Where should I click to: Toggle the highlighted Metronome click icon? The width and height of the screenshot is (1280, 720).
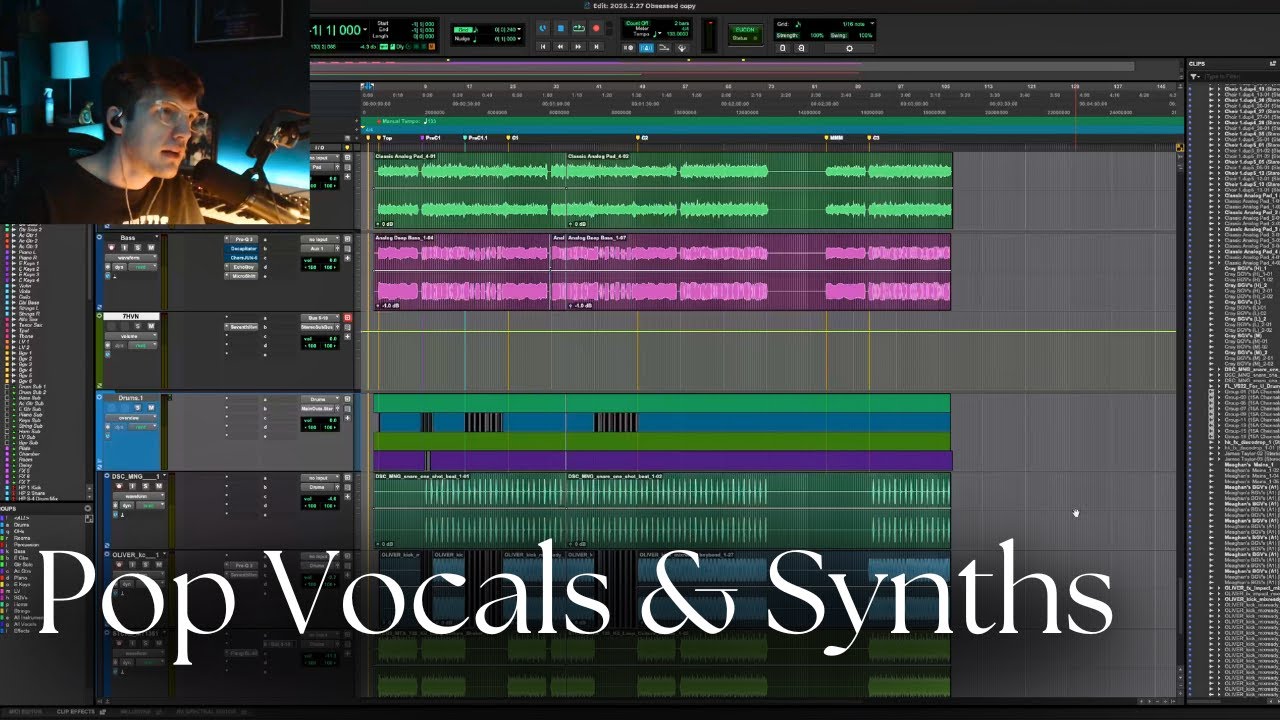pyautogui.click(x=646, y=47)
